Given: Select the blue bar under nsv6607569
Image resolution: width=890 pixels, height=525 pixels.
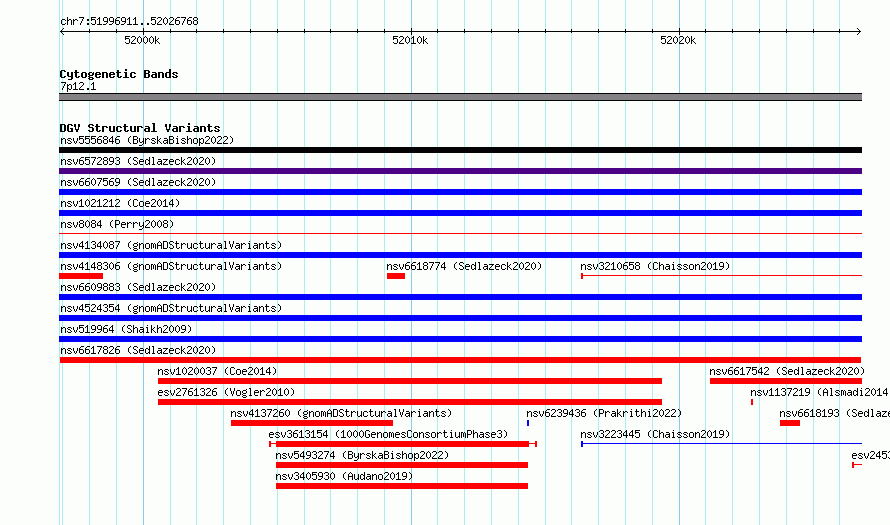Looking at the screenshot, I should pyautogui.click(x=460, y=192).
